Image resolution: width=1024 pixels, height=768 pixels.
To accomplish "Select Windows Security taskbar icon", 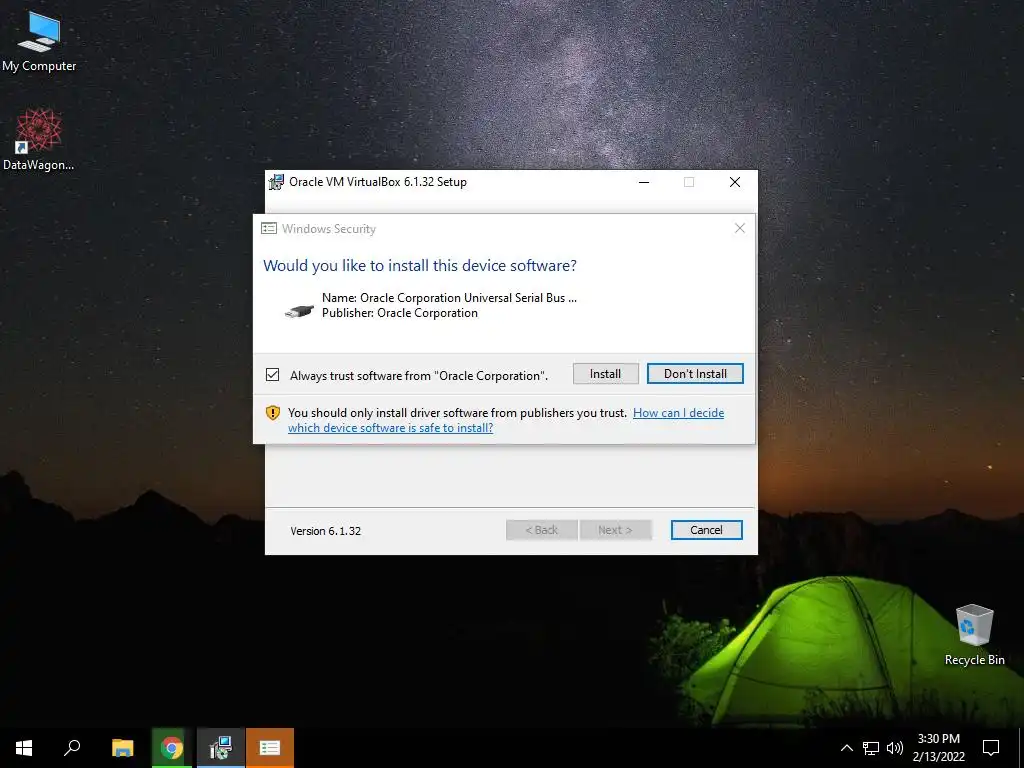I will point(270,748).
